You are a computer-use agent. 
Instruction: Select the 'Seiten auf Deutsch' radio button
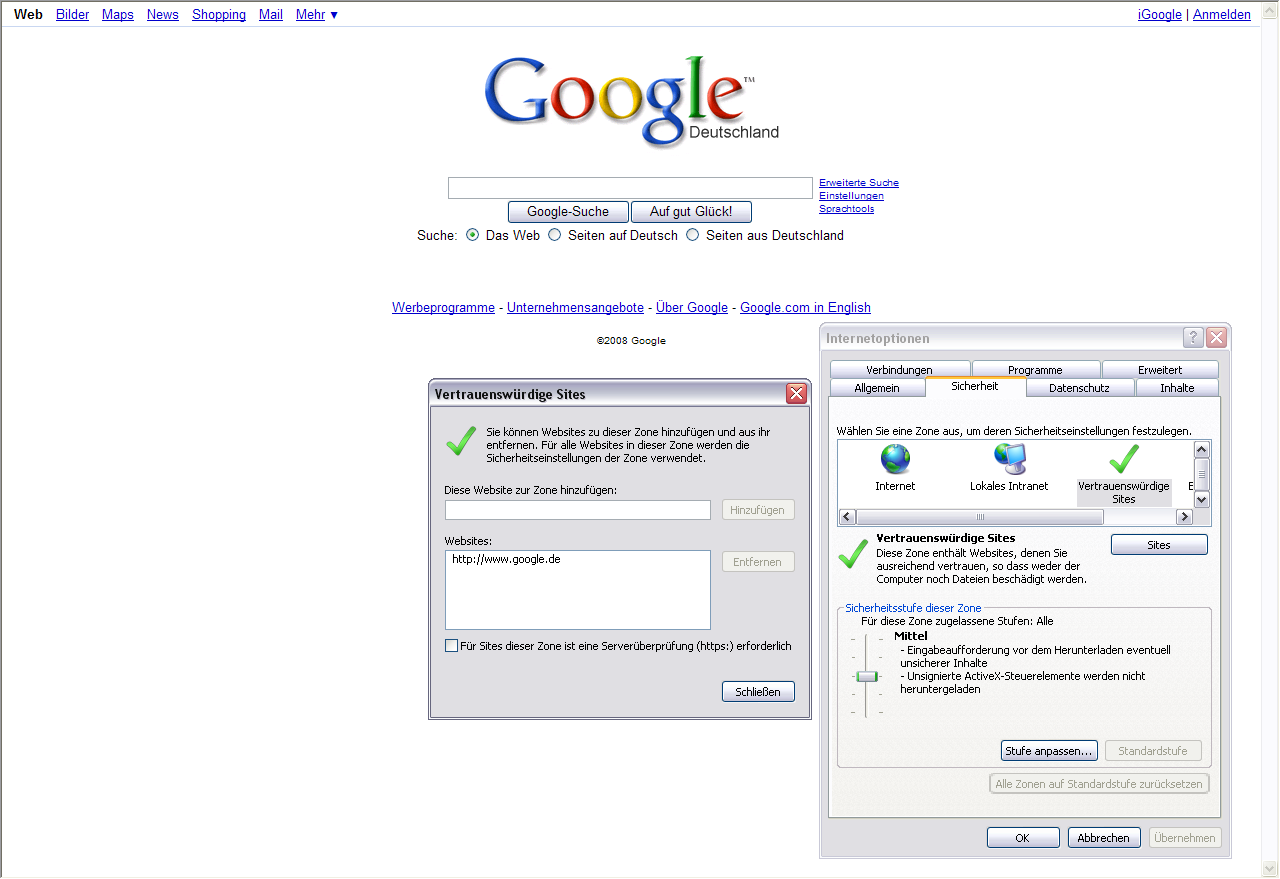coord(555,235)
